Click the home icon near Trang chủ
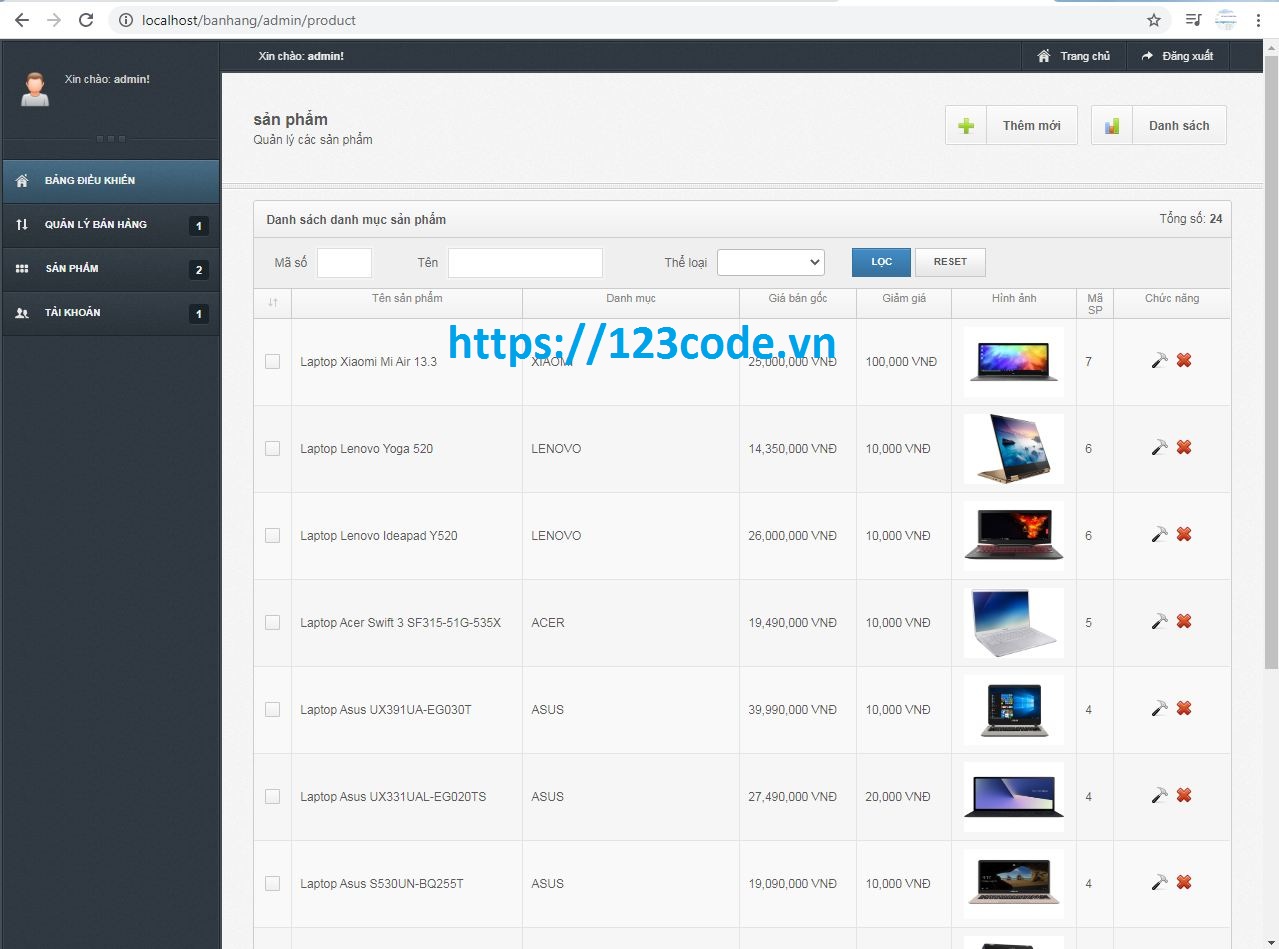 click(x=1044, y=56)
